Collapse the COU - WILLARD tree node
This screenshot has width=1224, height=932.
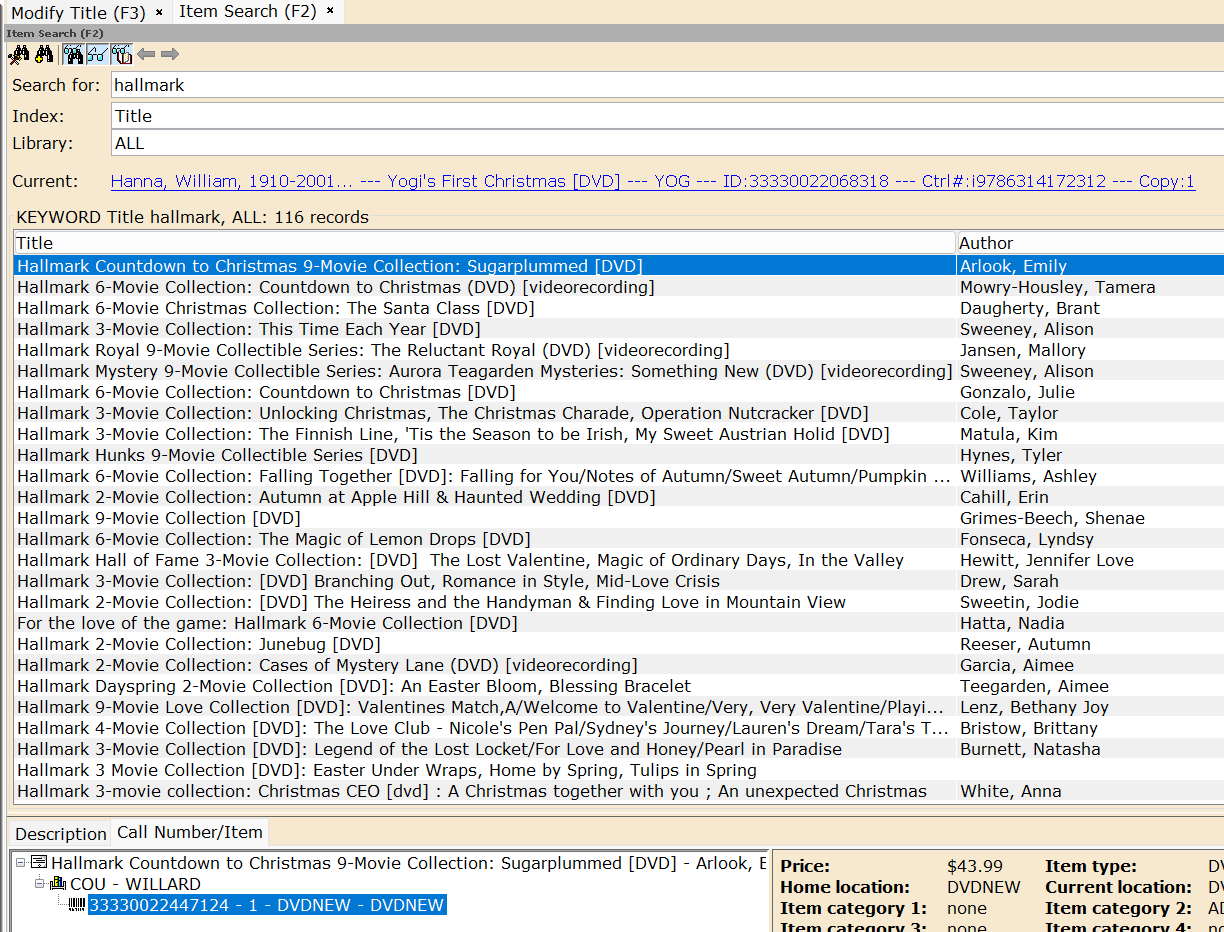tap(40, 884)
